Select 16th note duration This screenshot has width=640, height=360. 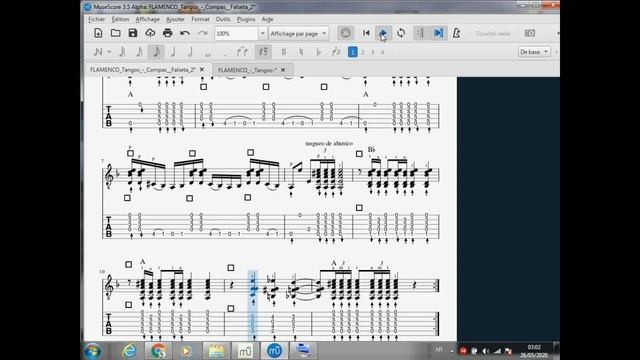click(139, 52)
